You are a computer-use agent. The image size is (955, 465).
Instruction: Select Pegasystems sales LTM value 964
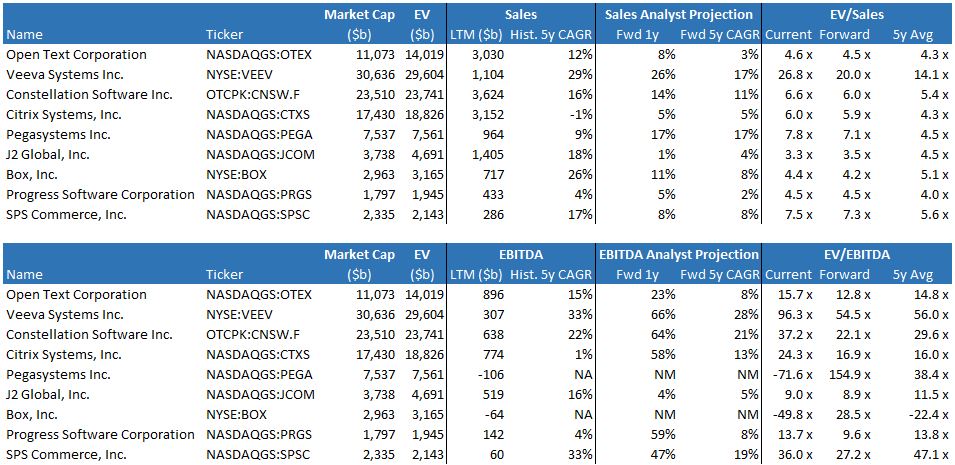click(x=493, y=135)
